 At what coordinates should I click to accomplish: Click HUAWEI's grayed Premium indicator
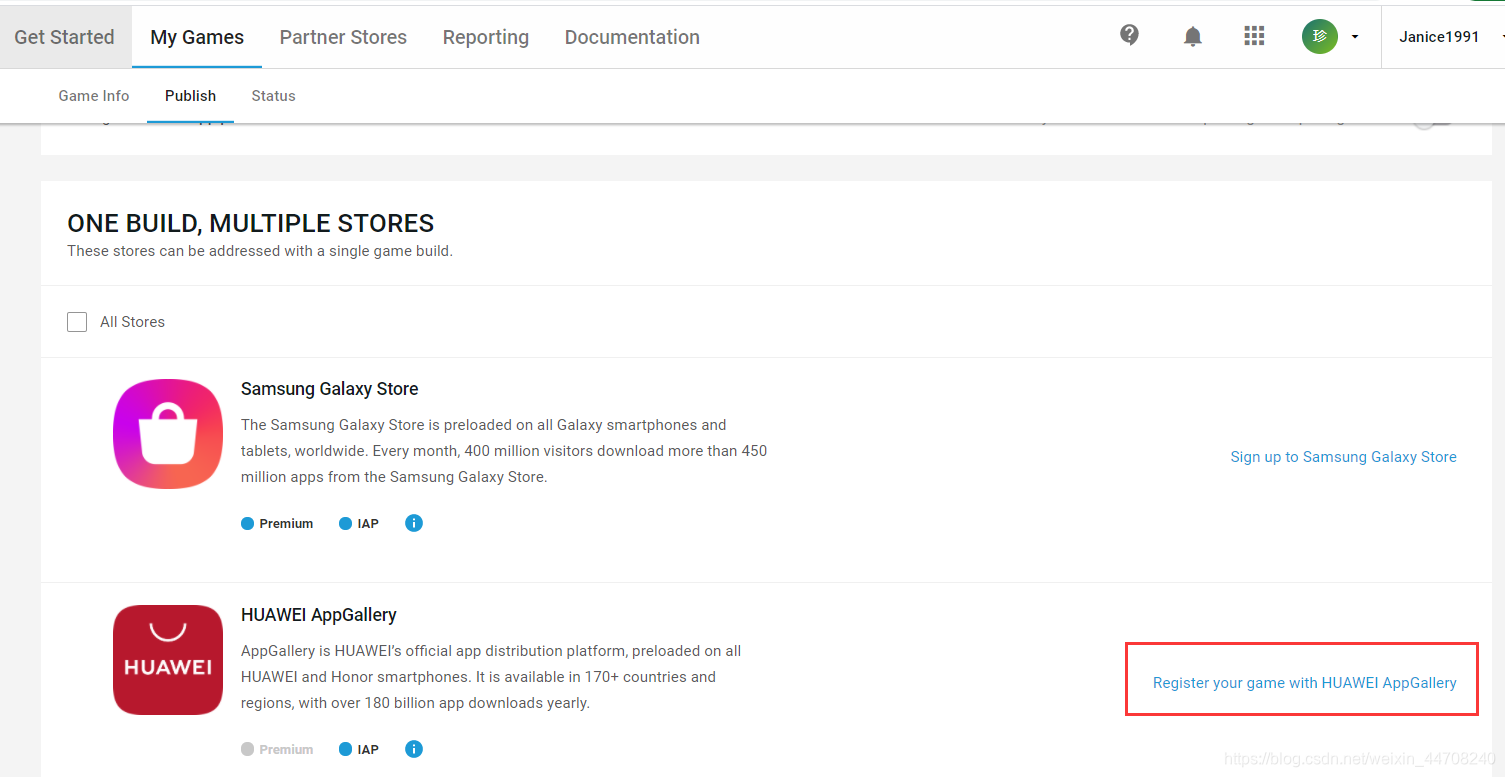pyautogui.click(x=277, y=749)
